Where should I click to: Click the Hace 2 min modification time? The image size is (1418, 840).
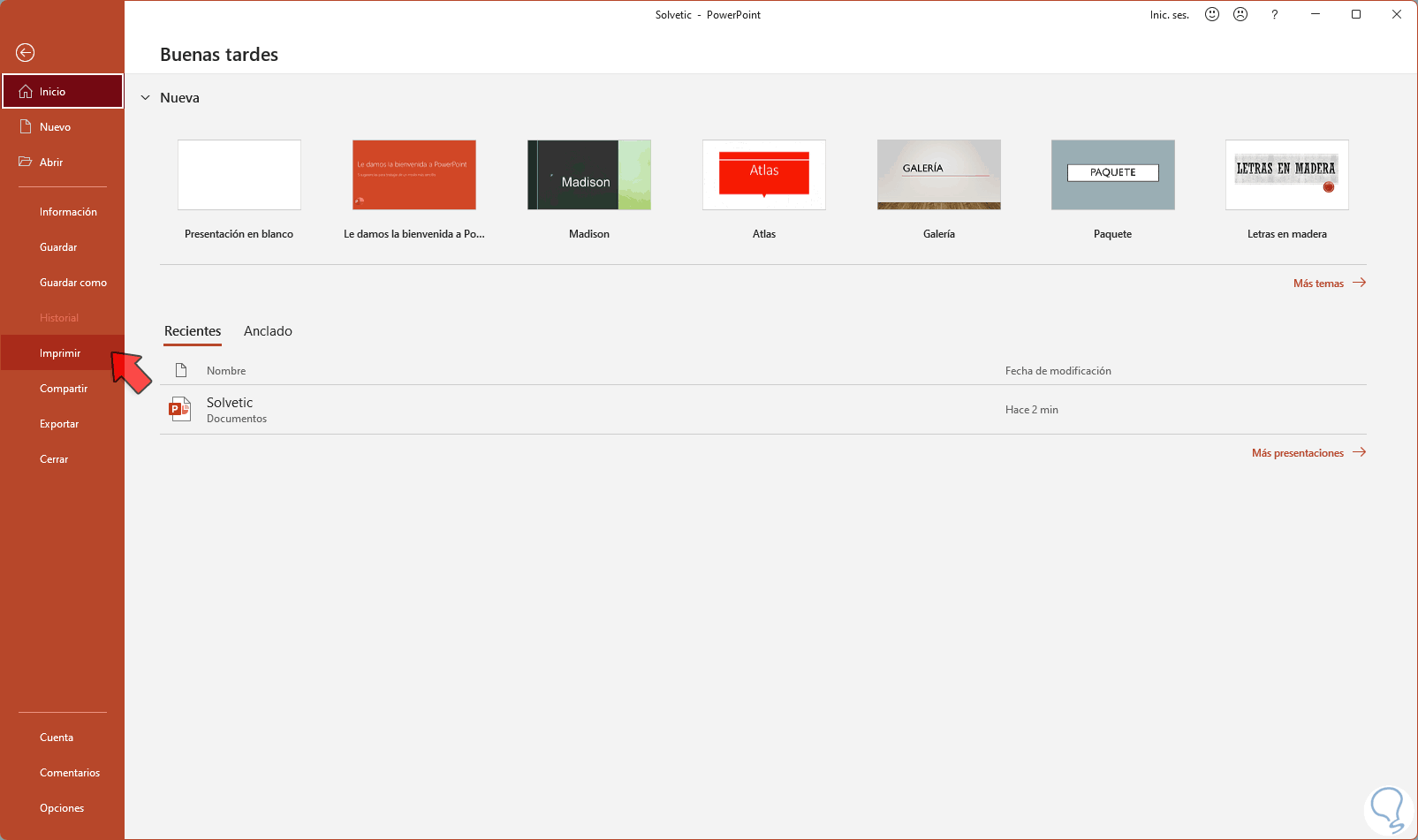[x=1032, y=410]
